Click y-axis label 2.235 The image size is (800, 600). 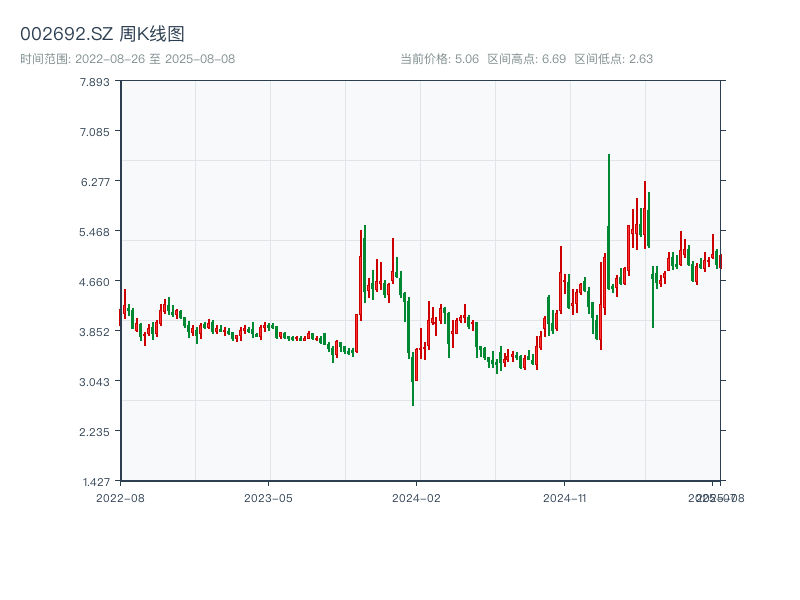click(94, 432)
